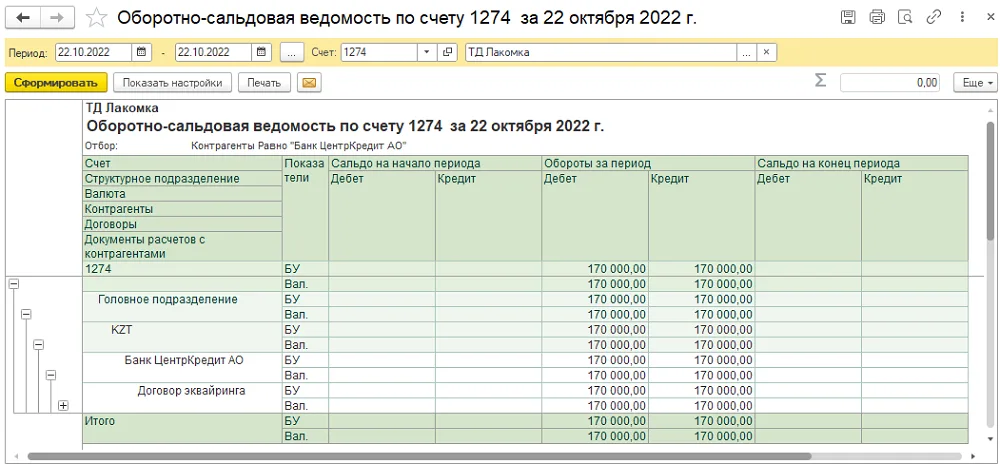Collapse the KZT currency group
The width and height of the screenshot is (1000, 464).
[x=38, y=344]
